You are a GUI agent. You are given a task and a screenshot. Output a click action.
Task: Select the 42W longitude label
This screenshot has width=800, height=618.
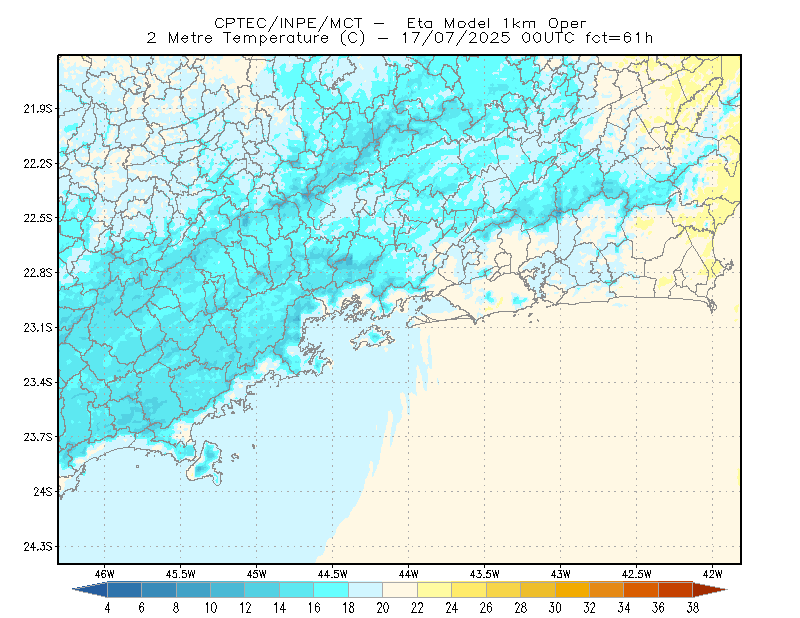coord(713,574)
